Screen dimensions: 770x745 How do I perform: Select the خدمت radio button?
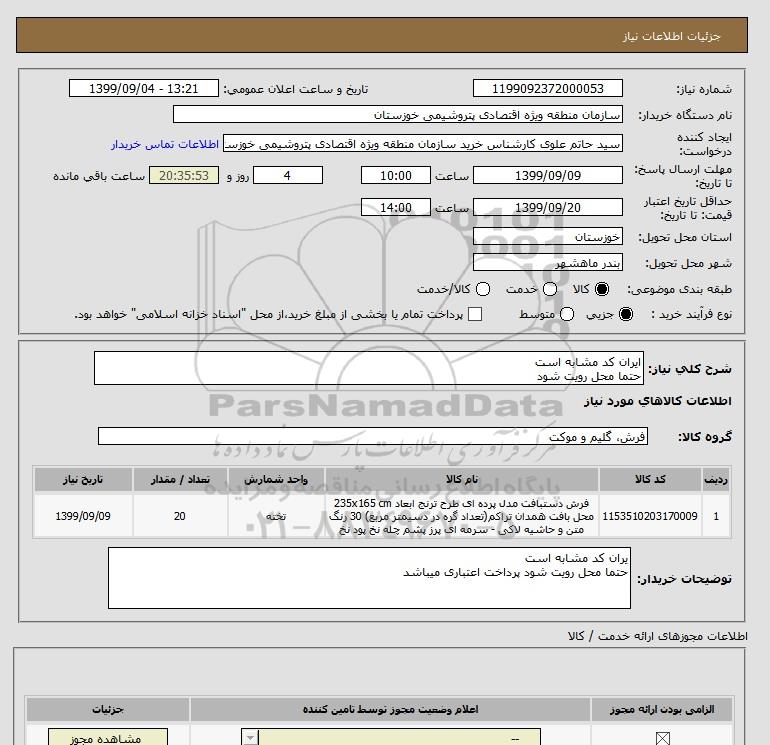coord(550,289)
